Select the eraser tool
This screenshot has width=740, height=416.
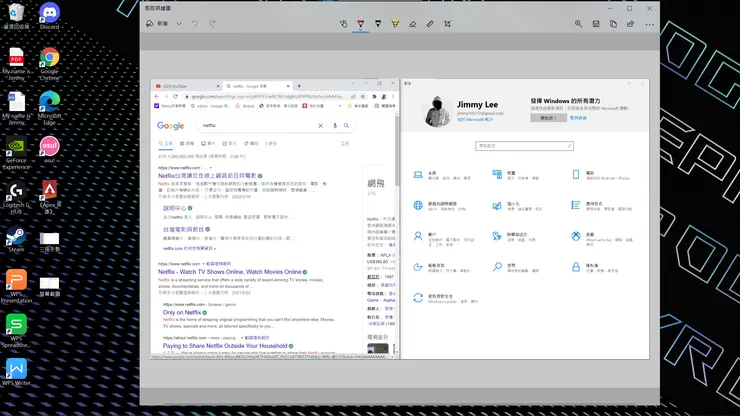pyautogui.click(x=412, y=24)
